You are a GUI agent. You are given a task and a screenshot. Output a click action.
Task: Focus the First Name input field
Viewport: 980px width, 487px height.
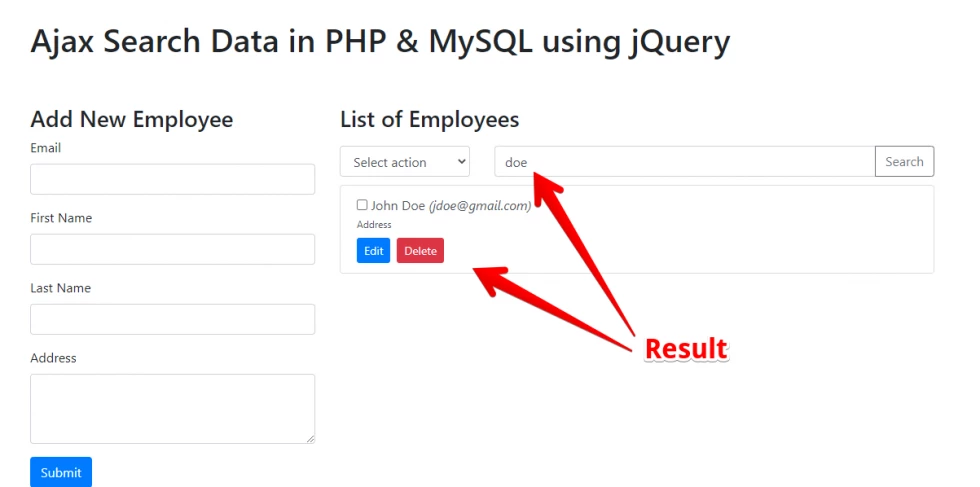point(172,249)
